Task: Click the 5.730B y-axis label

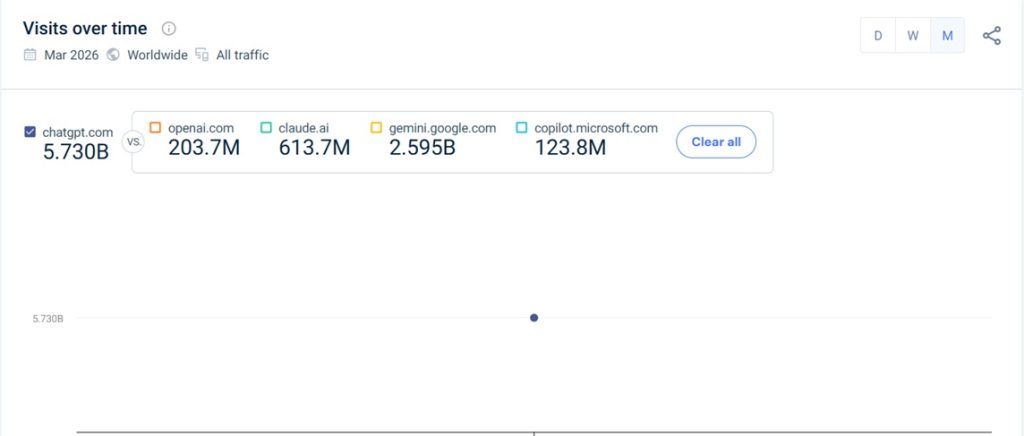Action: click(x=48, y=319)
